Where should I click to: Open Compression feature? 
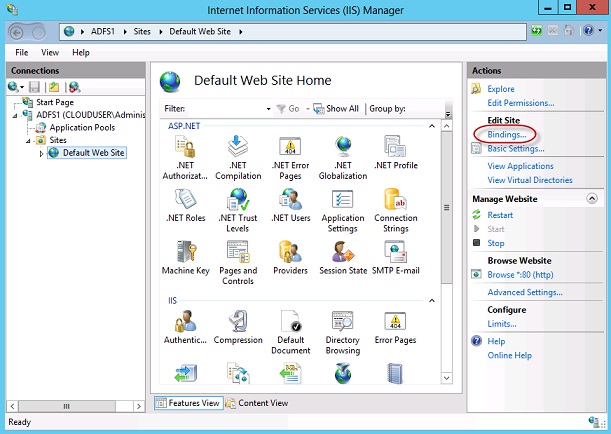pos(238,327)
